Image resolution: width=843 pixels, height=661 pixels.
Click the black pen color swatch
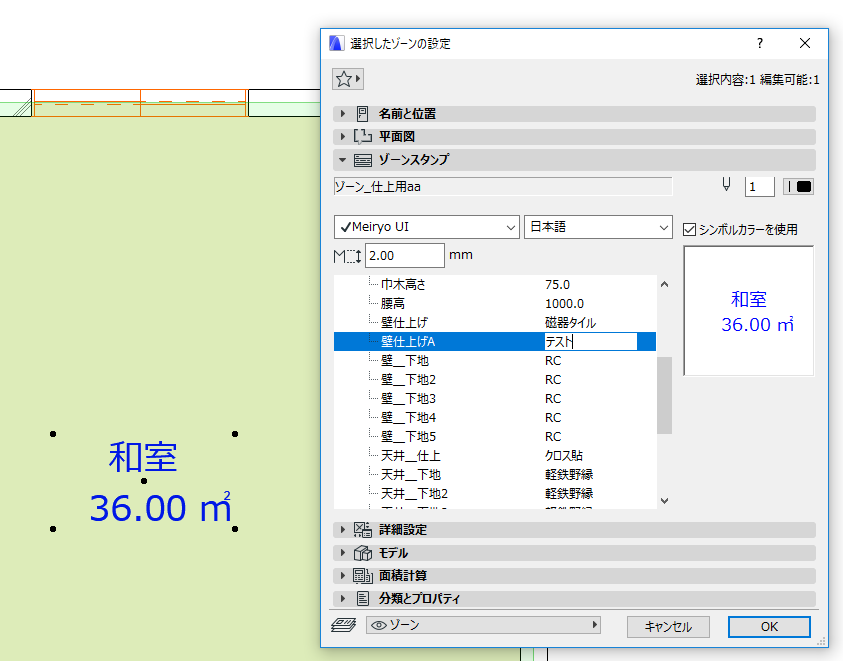pyautogui.click(x=798, y=186)
